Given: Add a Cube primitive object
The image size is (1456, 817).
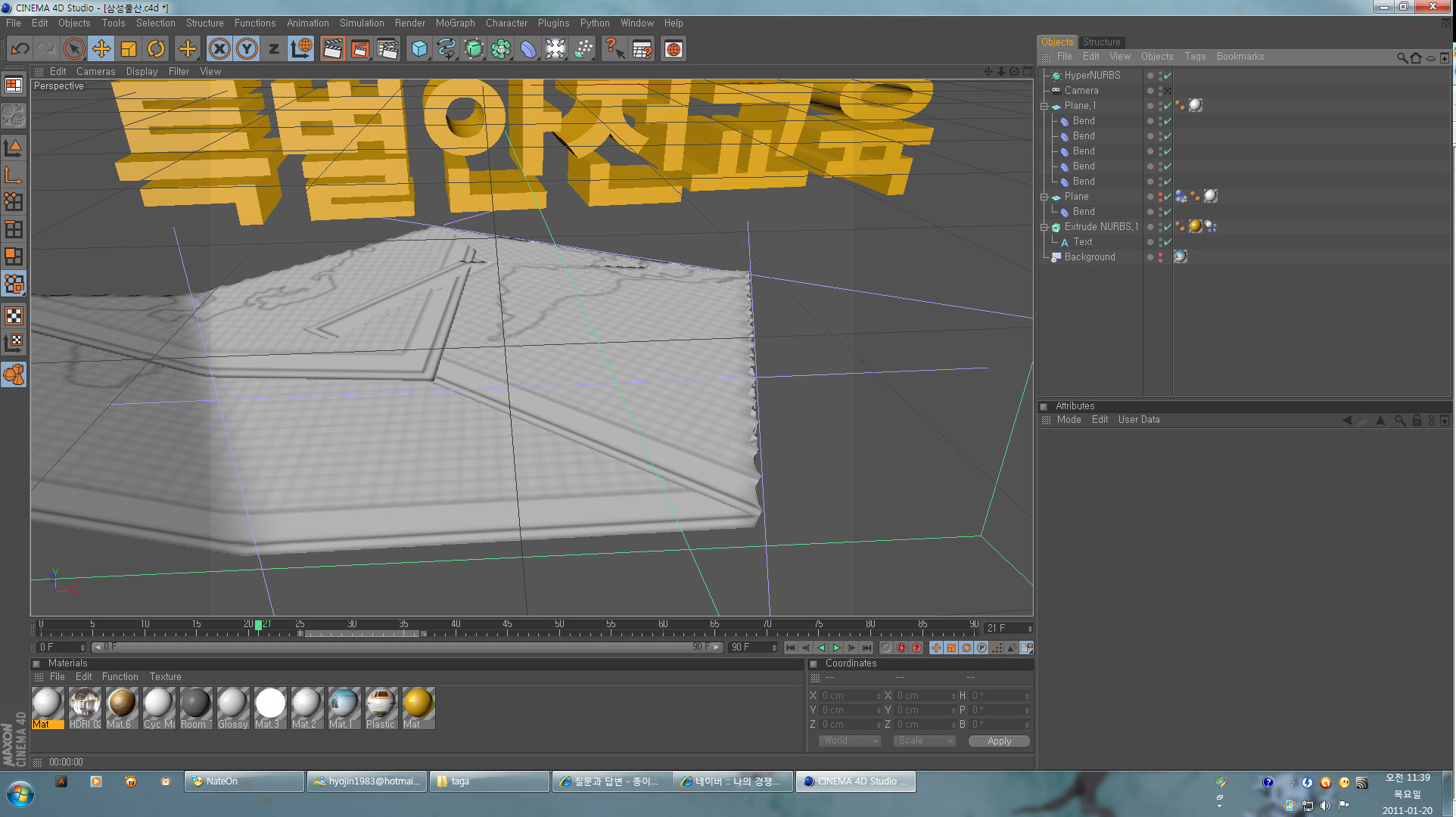Looking at the screenshot, I should (x=419, y=49).
